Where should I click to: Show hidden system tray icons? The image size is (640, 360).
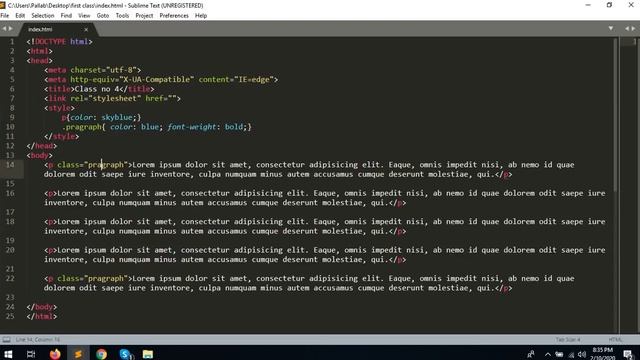click(548, 354)
